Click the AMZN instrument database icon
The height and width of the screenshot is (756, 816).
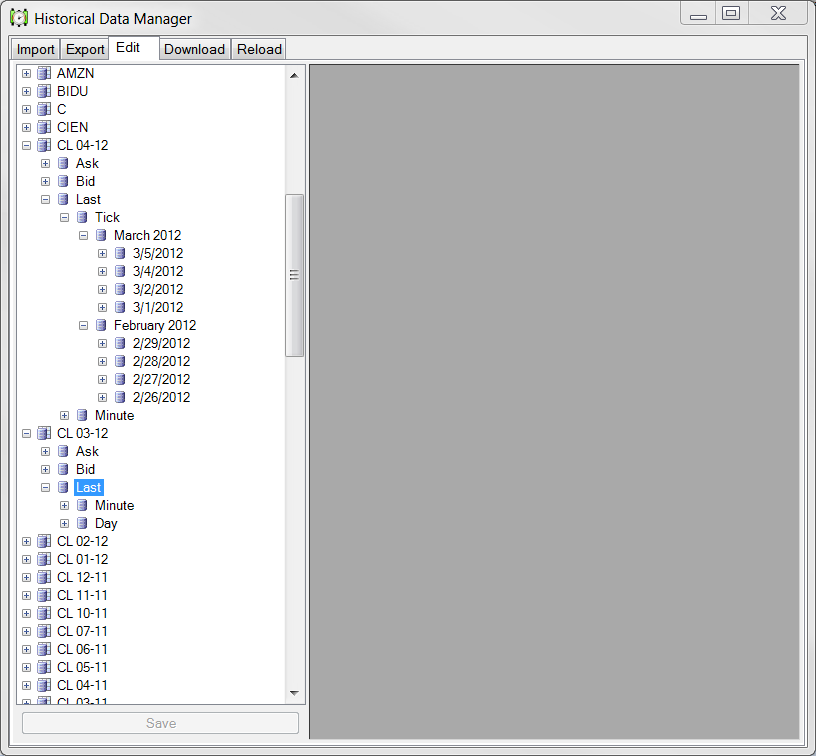click(44, 73)
